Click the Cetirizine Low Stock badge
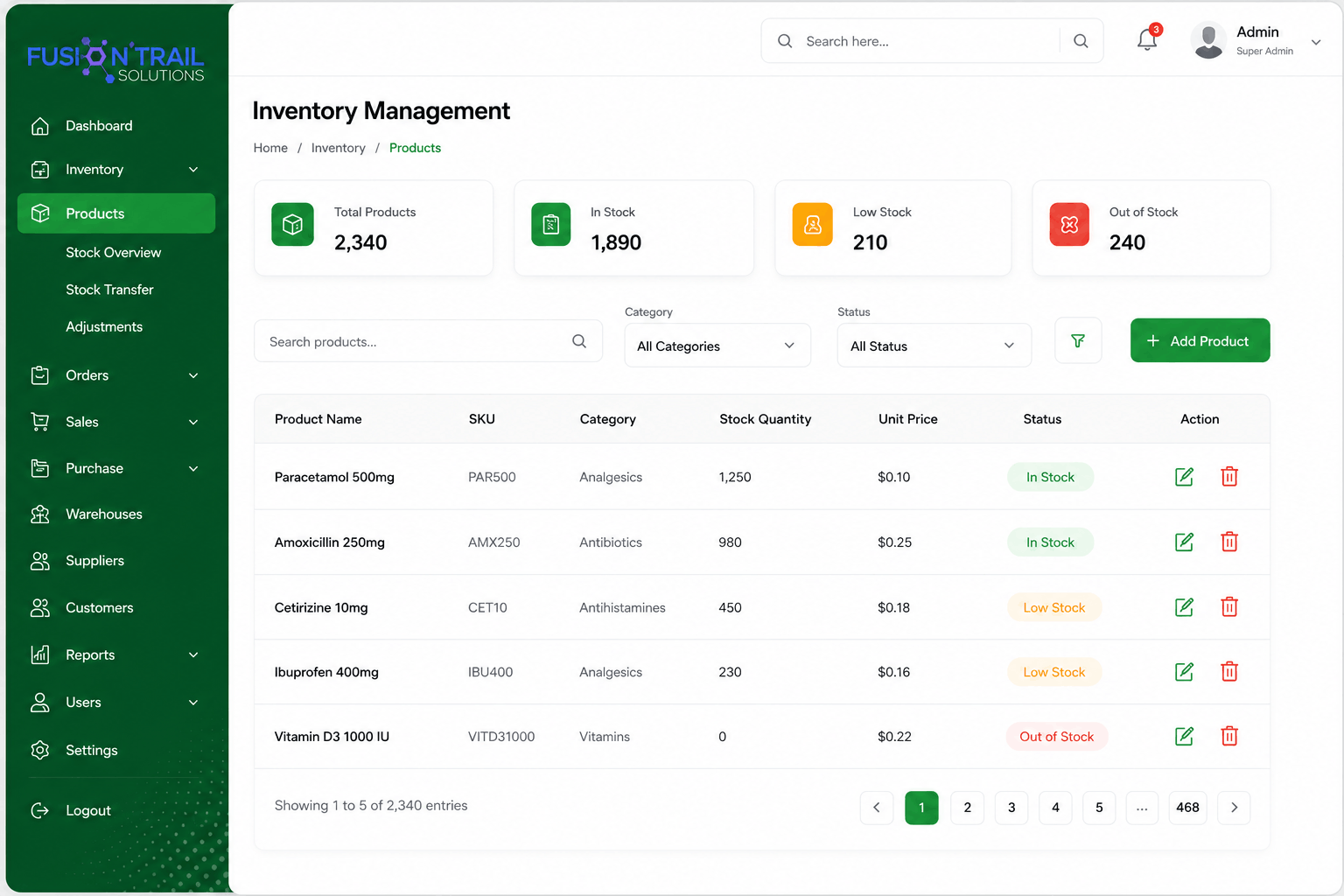Screen dimensions: 1344x896 pyautogui.click(x=1054, y=607)
